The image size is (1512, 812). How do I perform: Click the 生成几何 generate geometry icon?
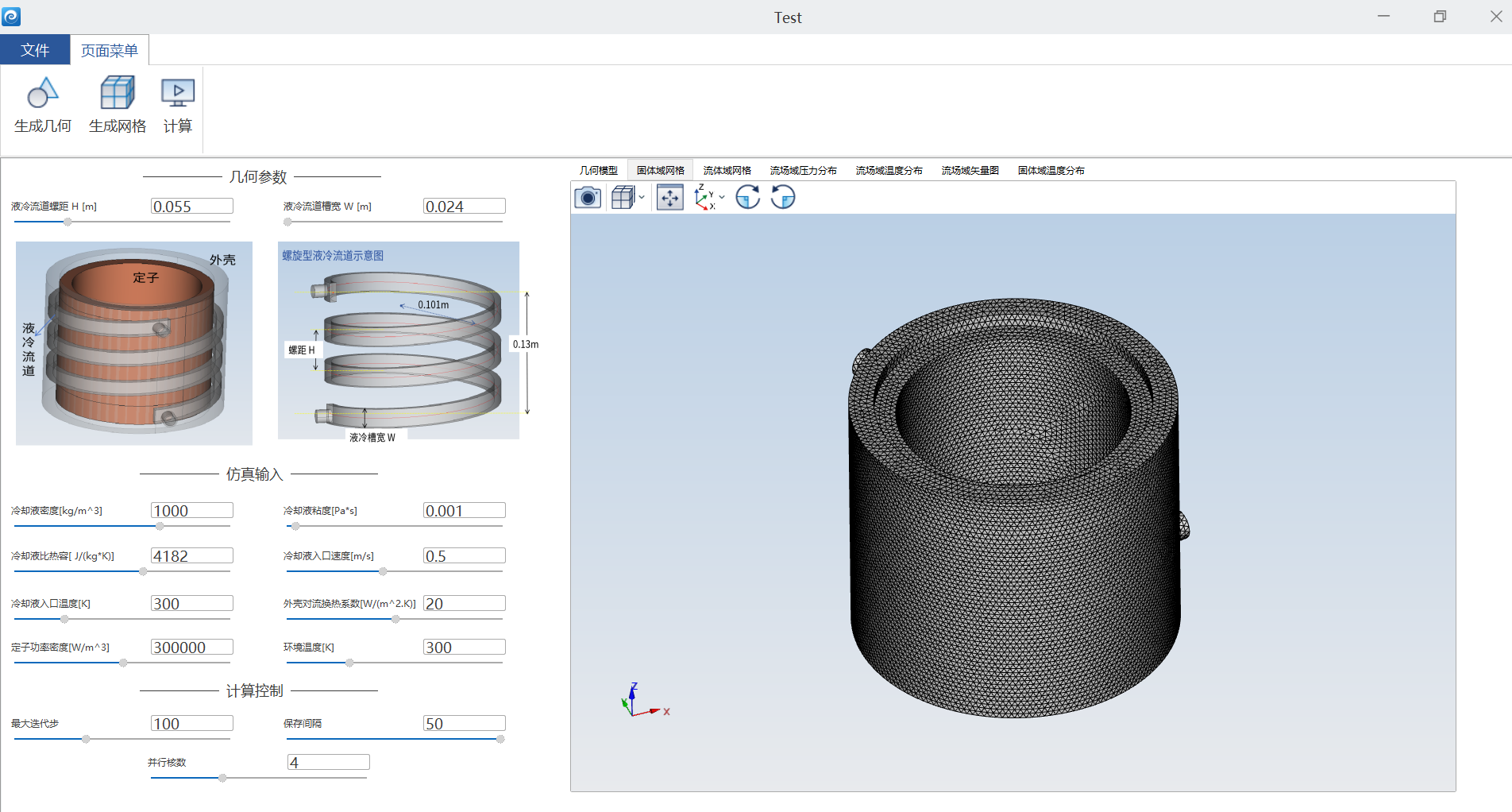(43, 94)
